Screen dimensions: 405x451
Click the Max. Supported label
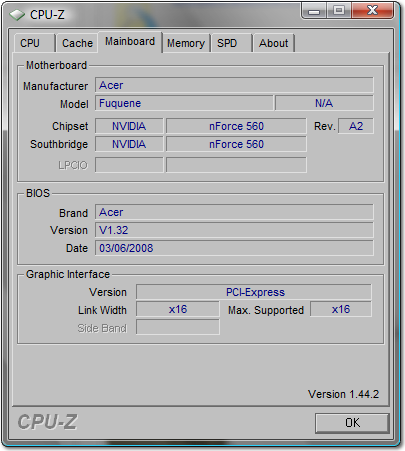[x=266, y=310]
